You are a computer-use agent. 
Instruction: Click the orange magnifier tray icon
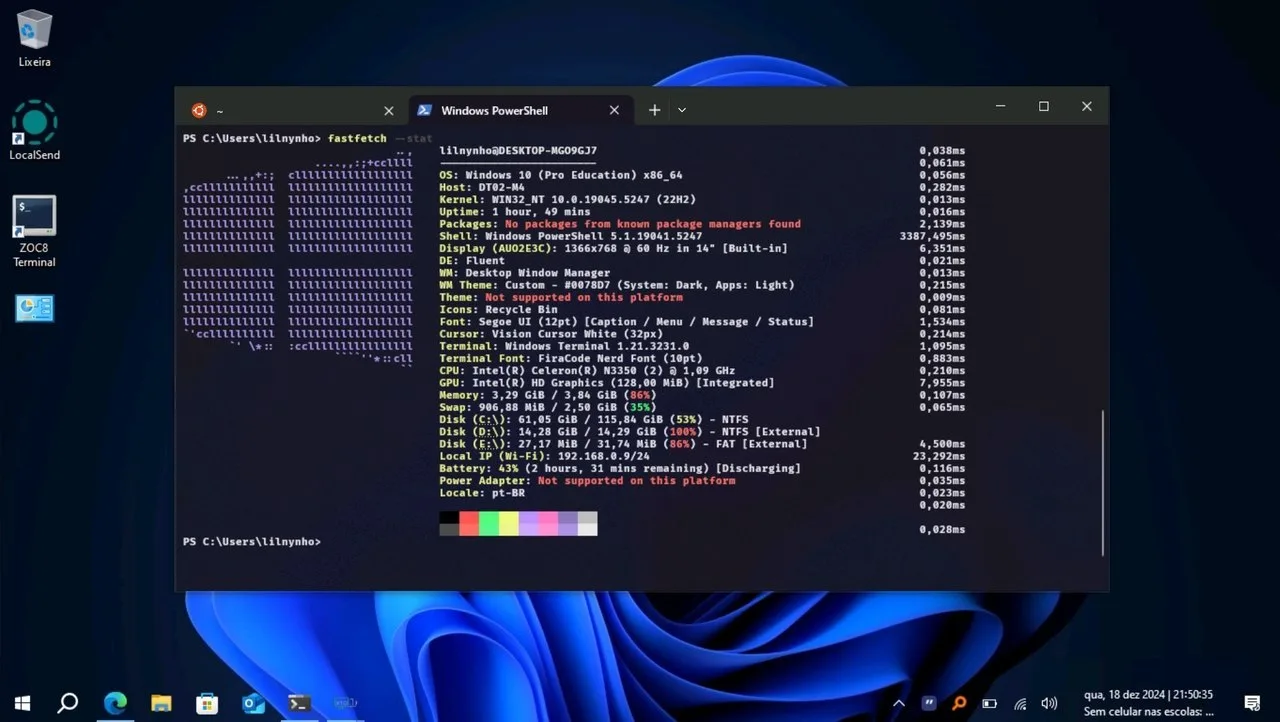(959, 703)
